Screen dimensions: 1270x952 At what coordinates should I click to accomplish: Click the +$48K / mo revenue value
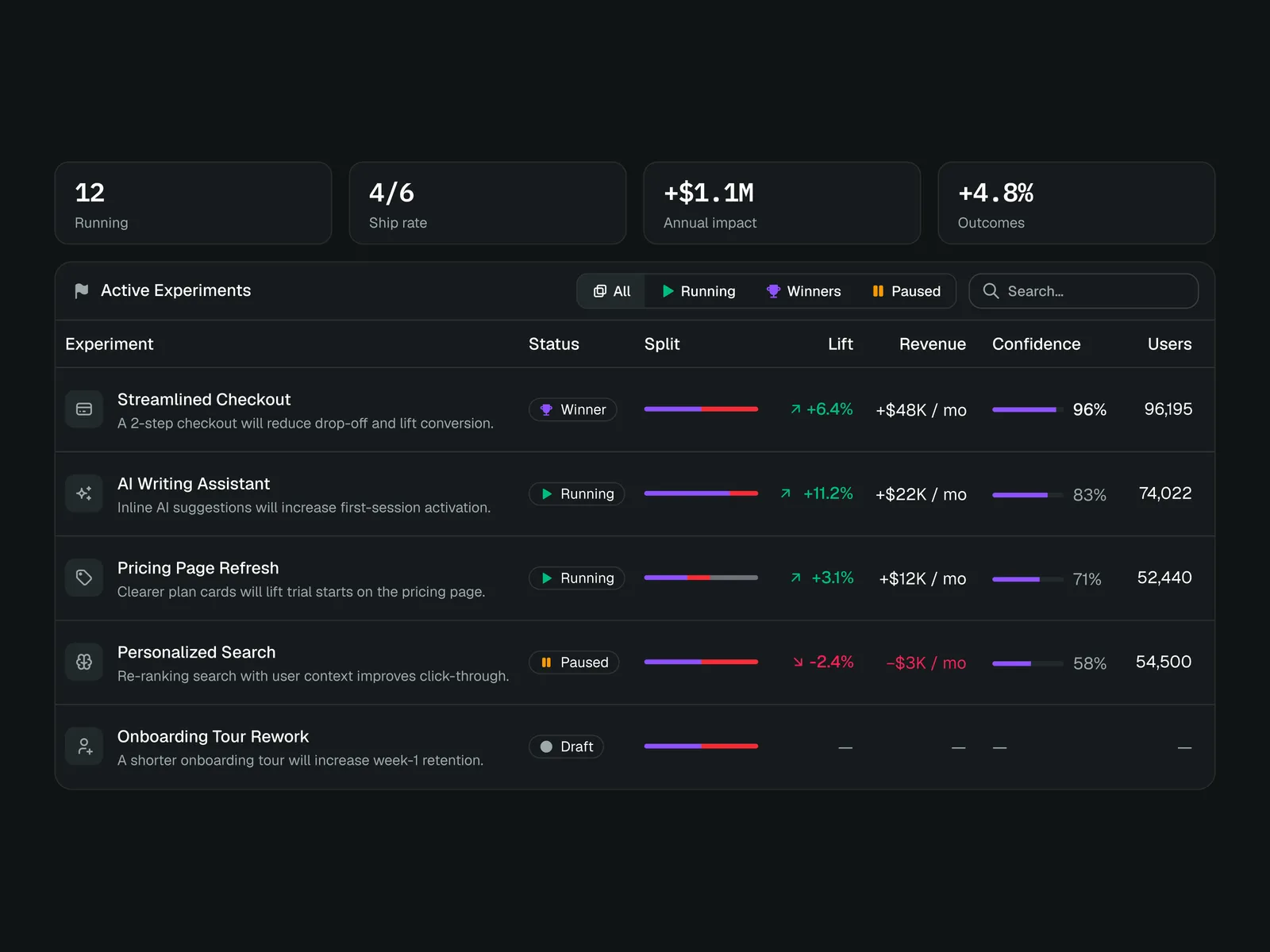click(921, 410)
